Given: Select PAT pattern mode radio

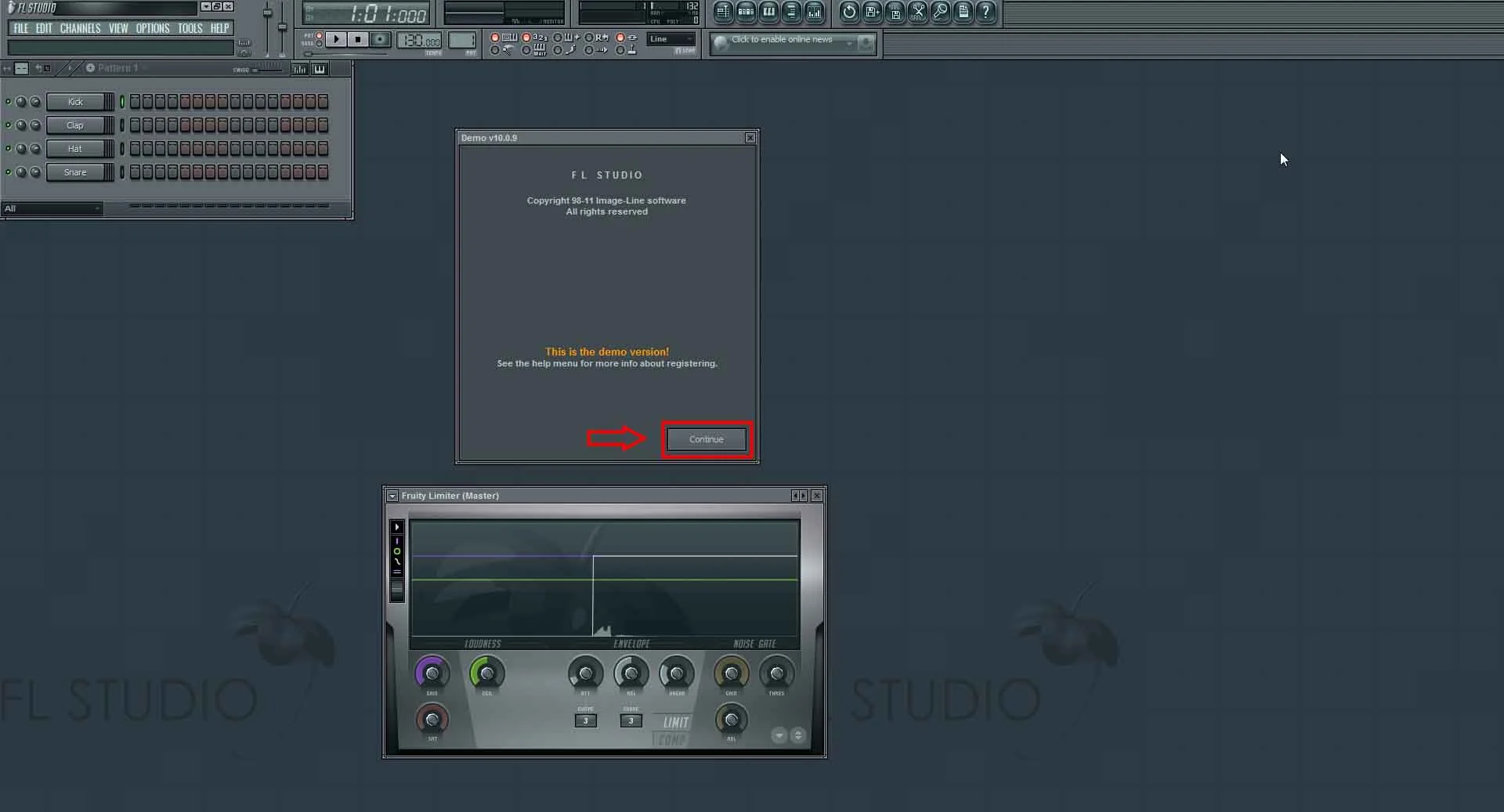Looking at the screenshot, I should pos(319,35).
